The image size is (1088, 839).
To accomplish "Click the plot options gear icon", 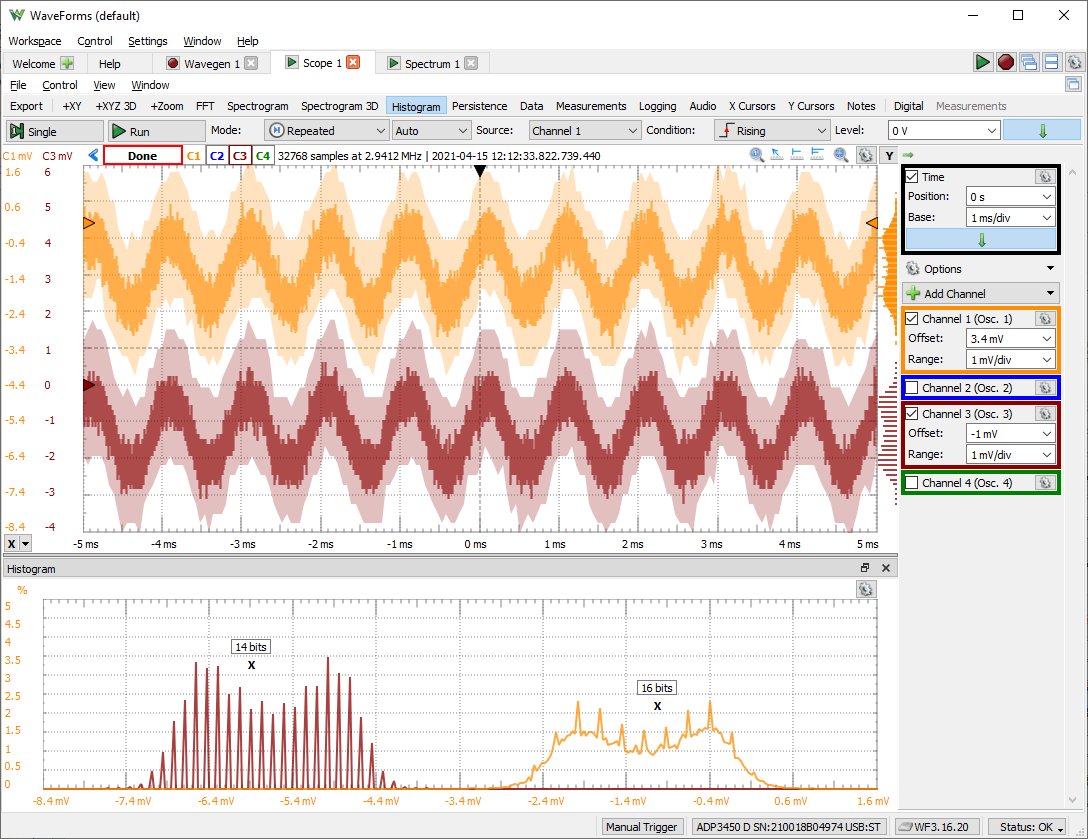I will point(866,155).
